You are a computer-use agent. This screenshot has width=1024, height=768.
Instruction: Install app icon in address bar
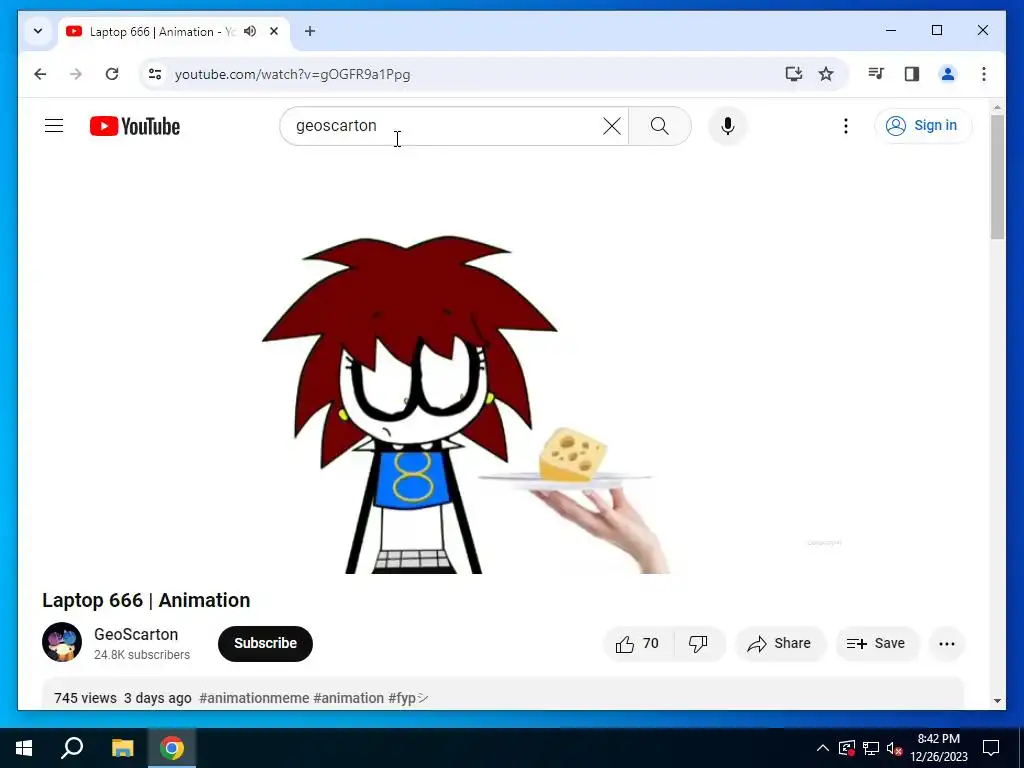tap(793, 74)
